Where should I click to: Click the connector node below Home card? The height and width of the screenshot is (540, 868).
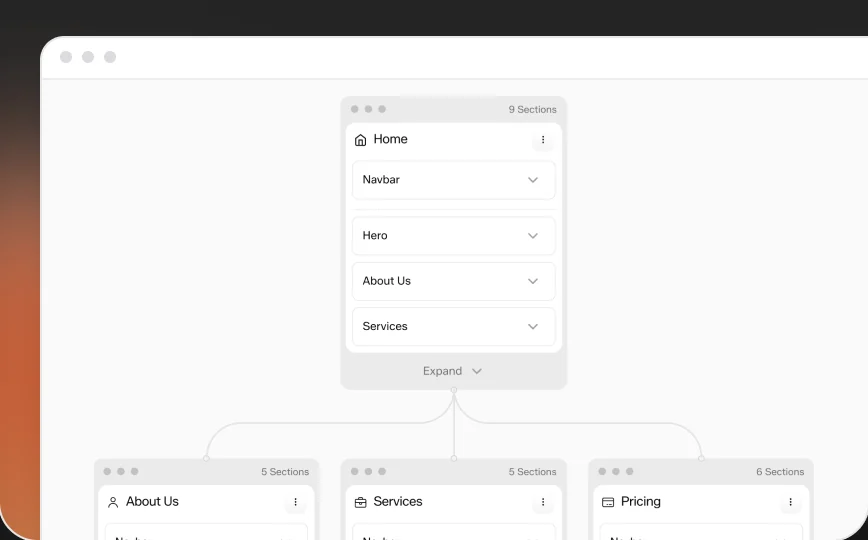[454, 390]
